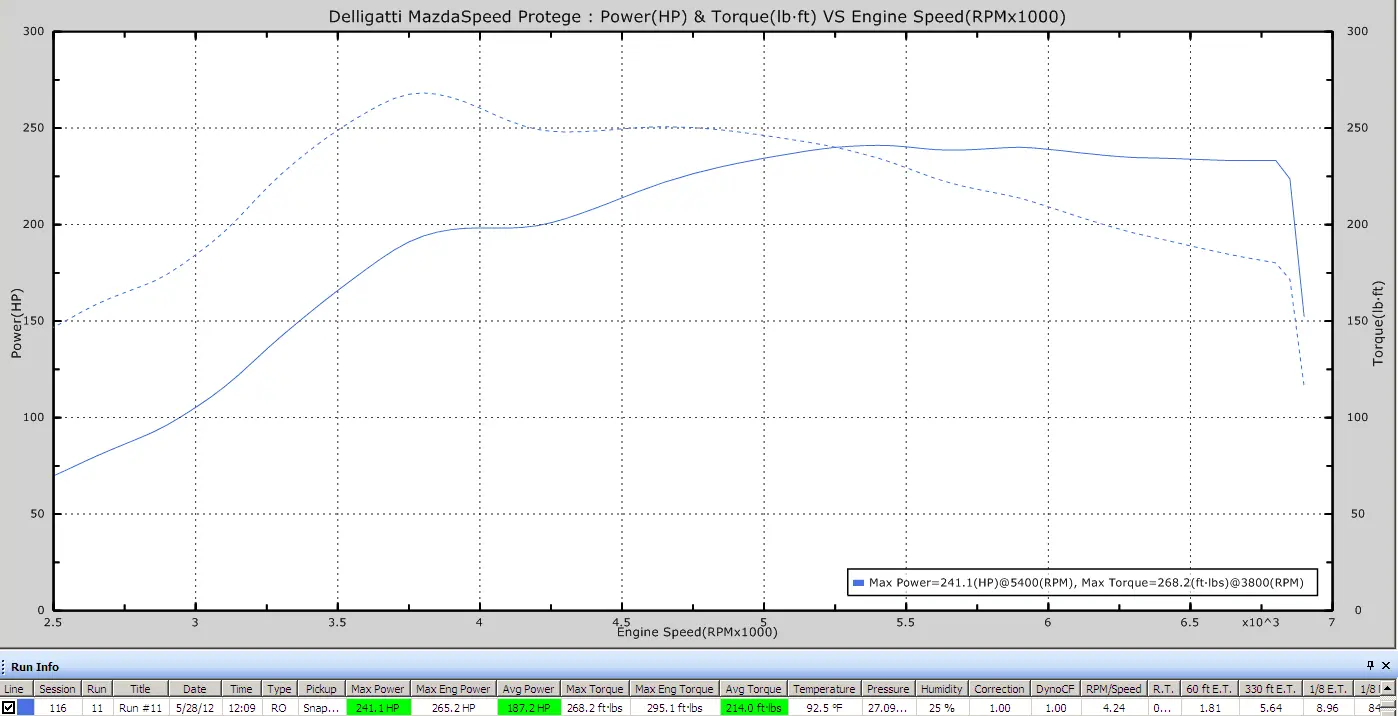Click the 214.0 ft·lbs avg torque cell

(x=752, y=707)
